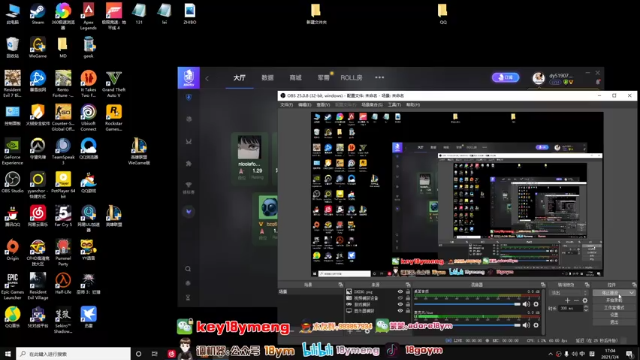The image size is (640, 360).
Task: Open It Takes Two shortcut
Action: (88, 84)
